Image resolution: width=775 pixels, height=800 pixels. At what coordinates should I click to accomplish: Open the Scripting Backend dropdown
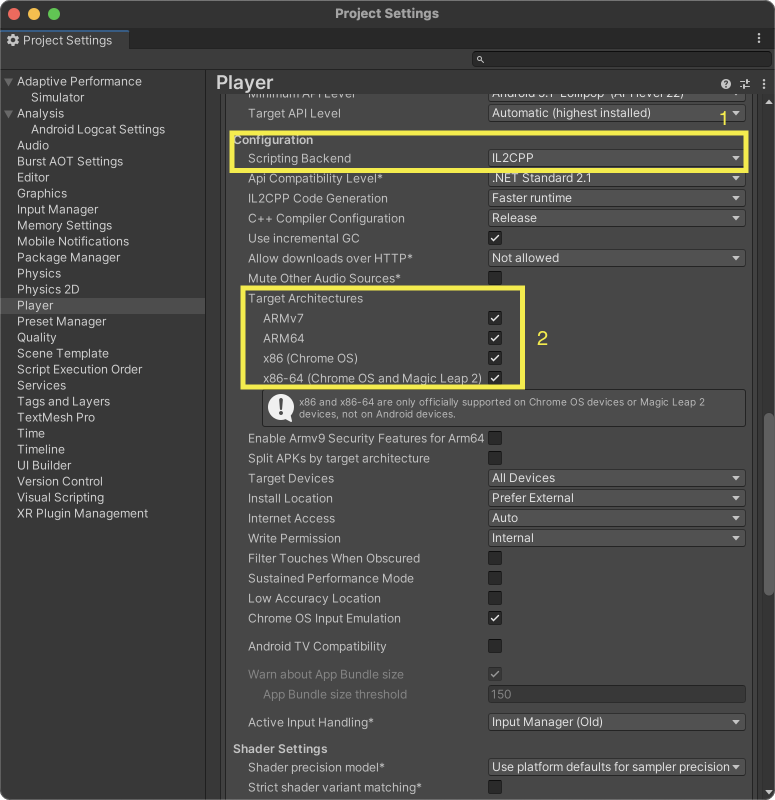(x=617, y=158)
